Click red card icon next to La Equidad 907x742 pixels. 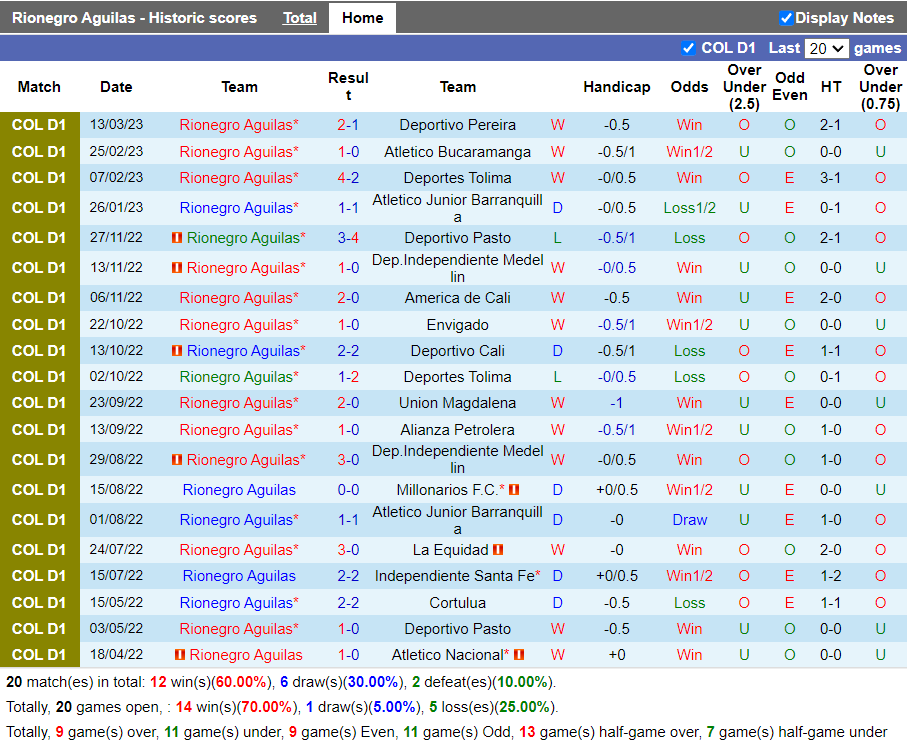(x=497, y=550)
